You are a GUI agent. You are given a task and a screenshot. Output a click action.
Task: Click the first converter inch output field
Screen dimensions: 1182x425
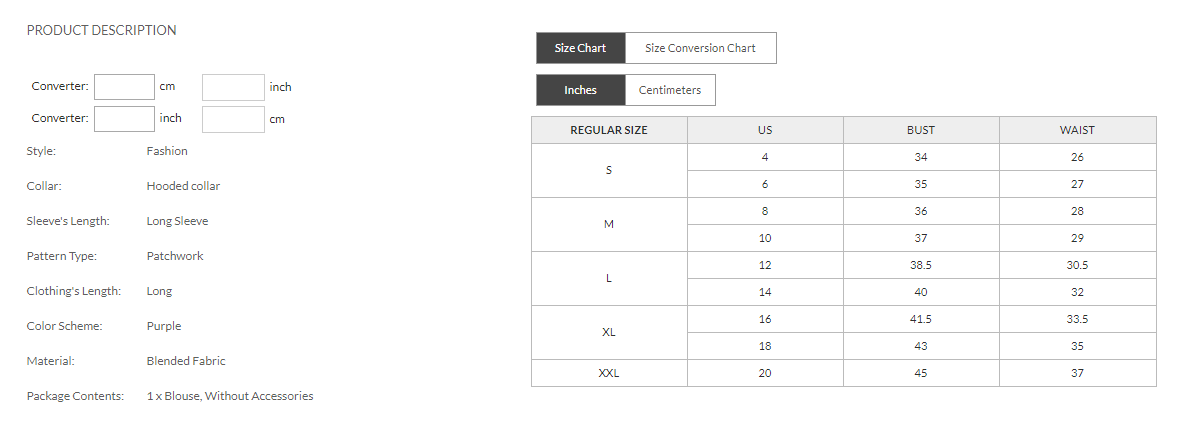coord(233,87)
